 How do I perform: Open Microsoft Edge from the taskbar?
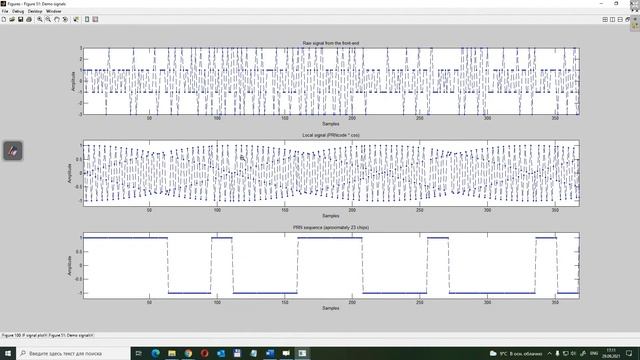[156, 353]
